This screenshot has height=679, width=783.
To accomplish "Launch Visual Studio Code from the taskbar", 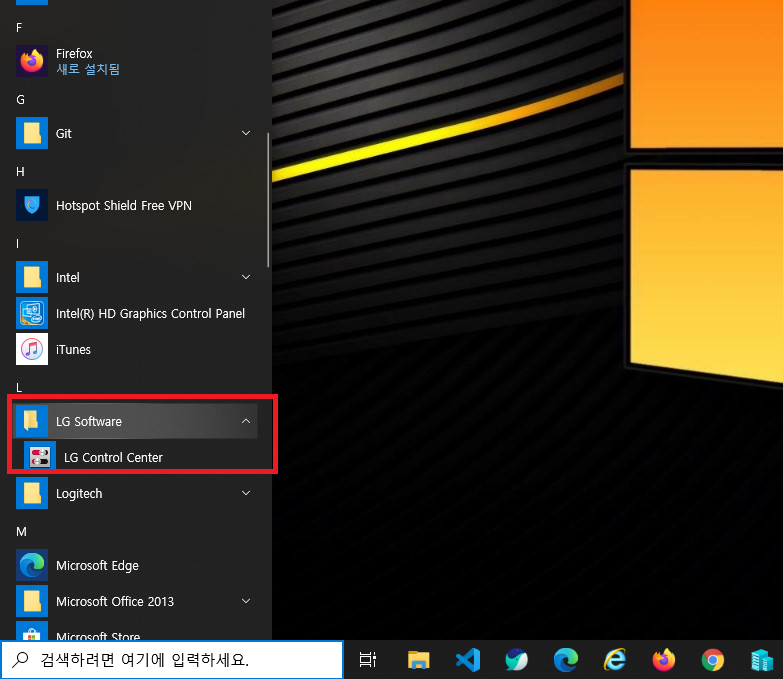I will click(x=468, y=660).
